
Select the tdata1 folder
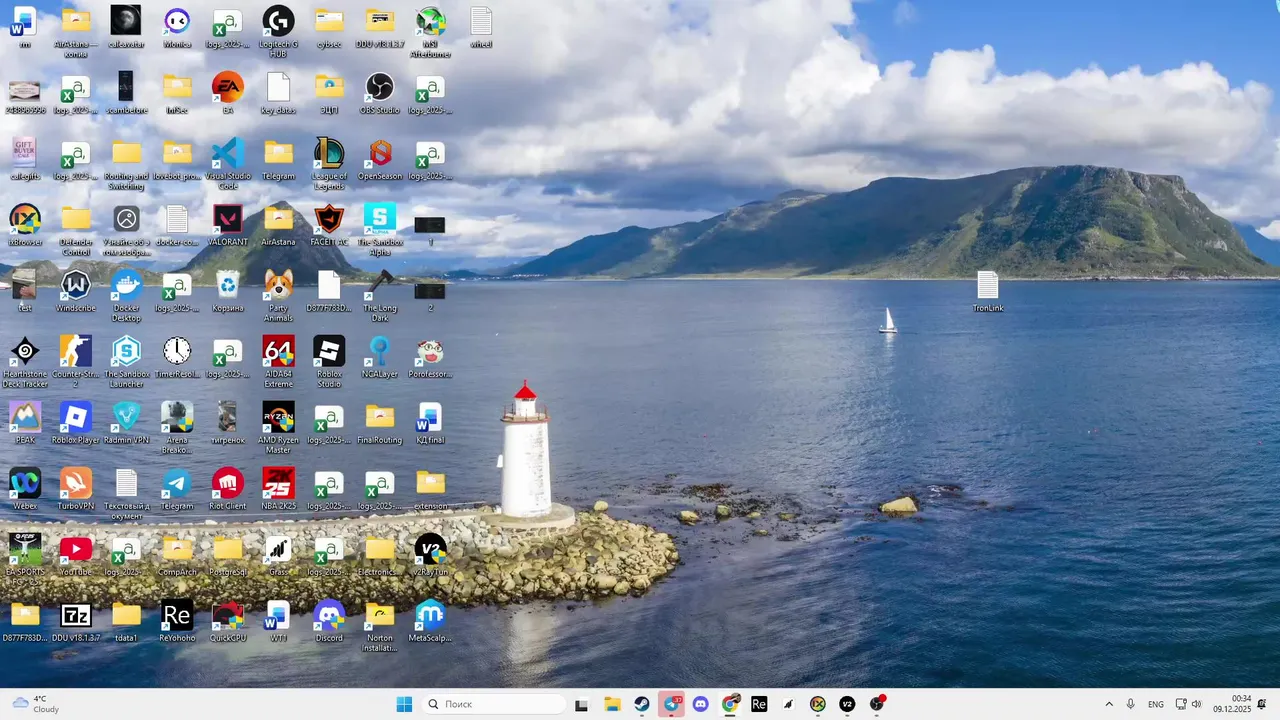pyautogui.click(x=126, y=621)
